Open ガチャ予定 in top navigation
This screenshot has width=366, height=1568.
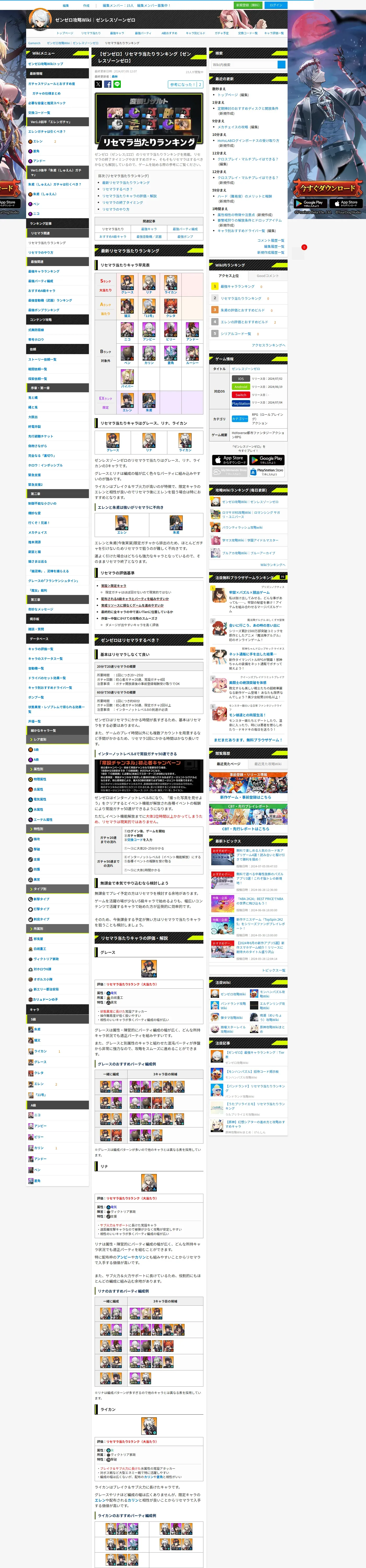pyautogui.click(x=222, y=33)
